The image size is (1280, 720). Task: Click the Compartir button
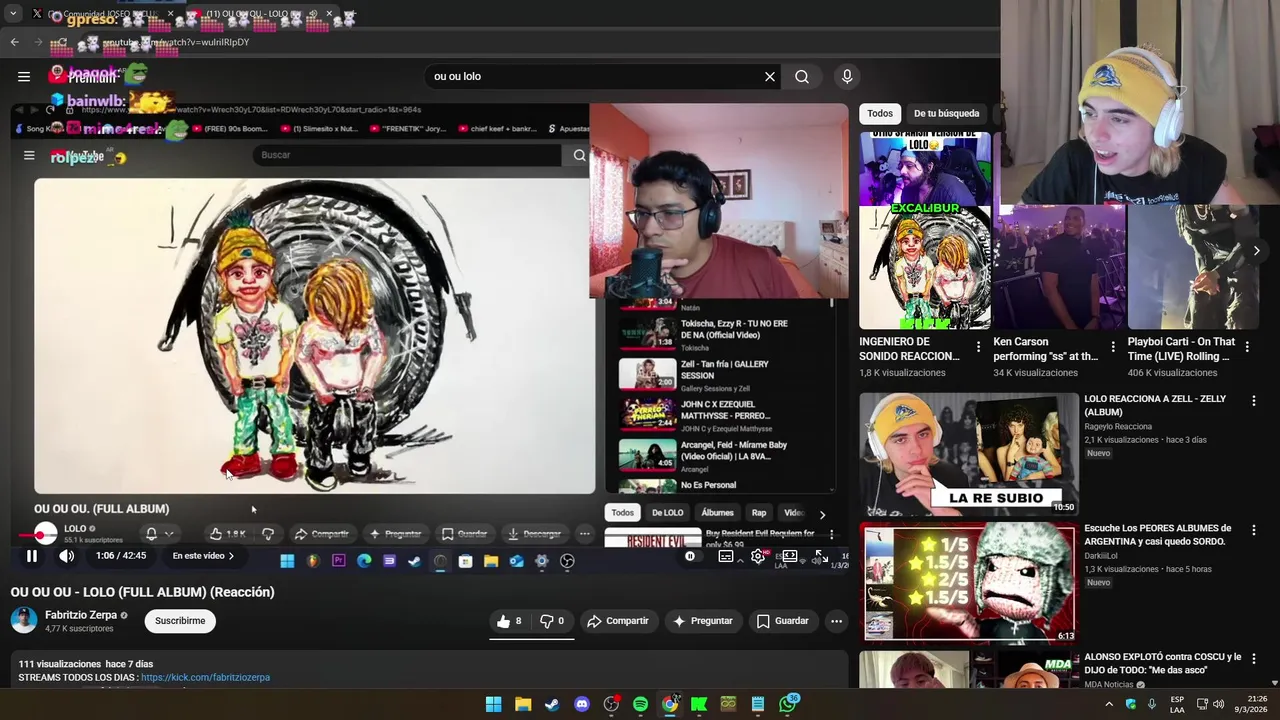(618, 621)
